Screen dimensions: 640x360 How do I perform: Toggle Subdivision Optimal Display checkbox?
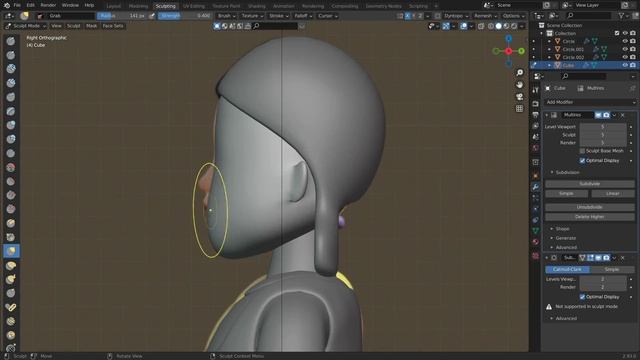[x=582, y=297]
